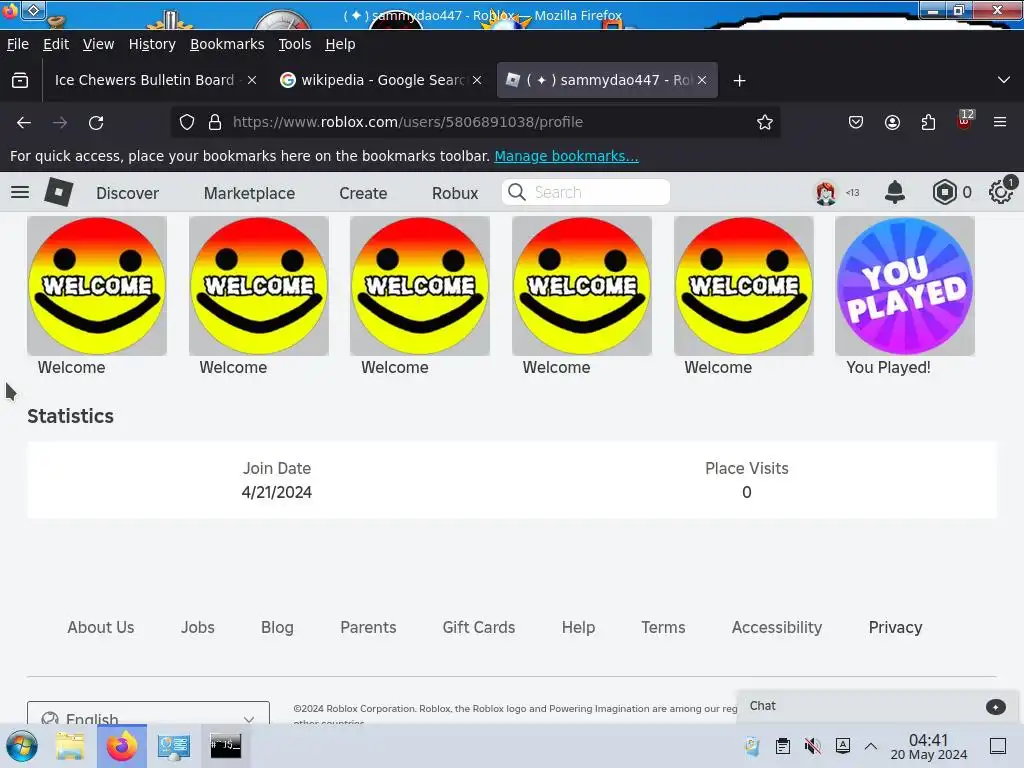The width and height of the screenshot is (1024, 768).
Task: Open the footer Help link
Action: (579, 628)
